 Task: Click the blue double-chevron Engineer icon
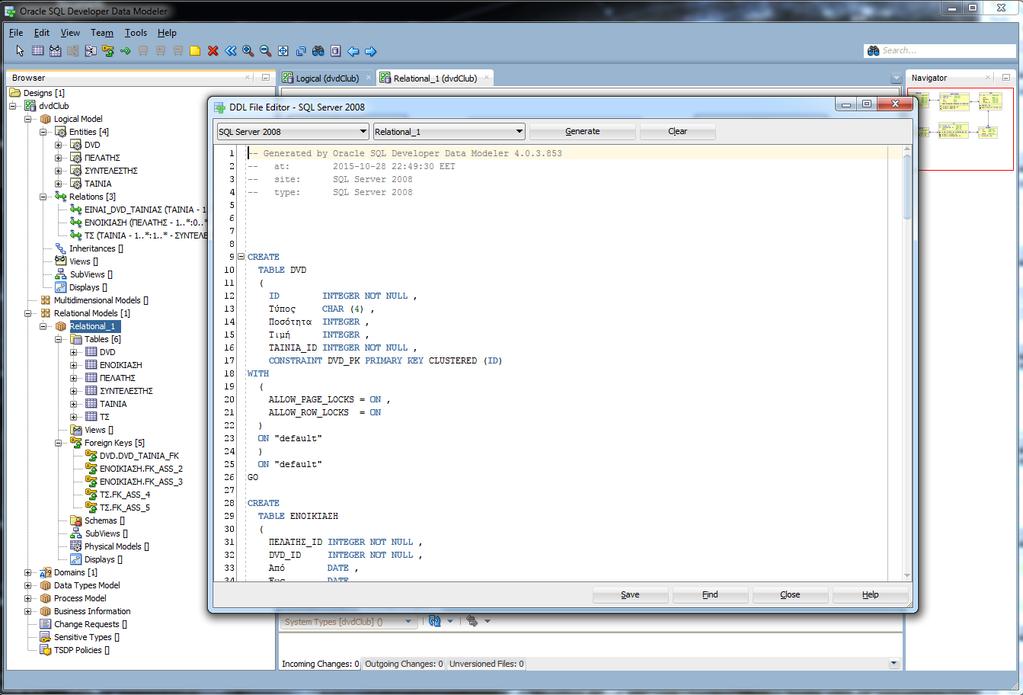pos(230,51)
